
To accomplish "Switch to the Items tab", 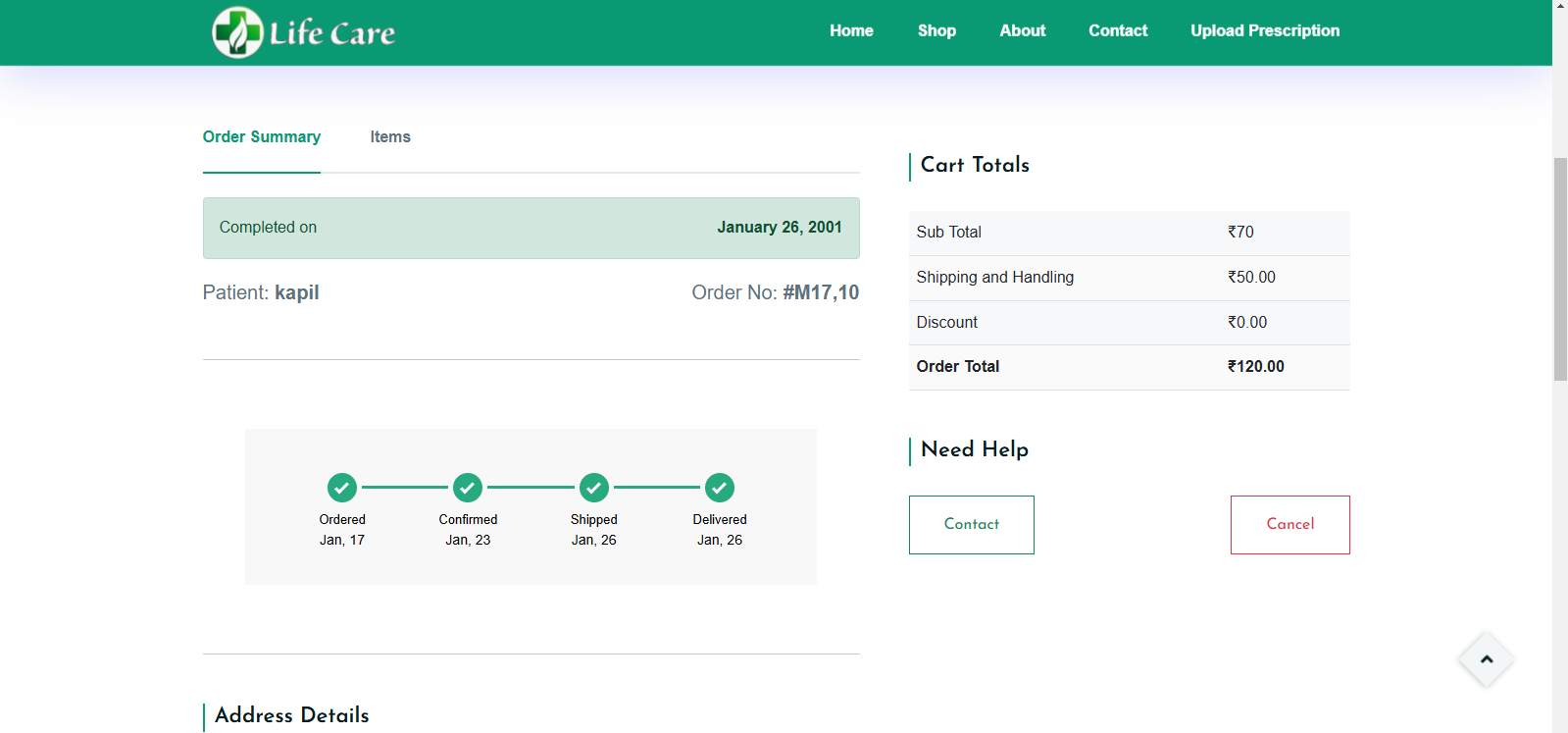I will pos(389,137).
